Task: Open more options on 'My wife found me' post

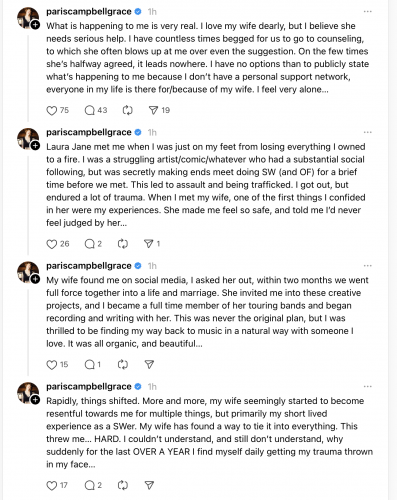Action: [367, 266]
